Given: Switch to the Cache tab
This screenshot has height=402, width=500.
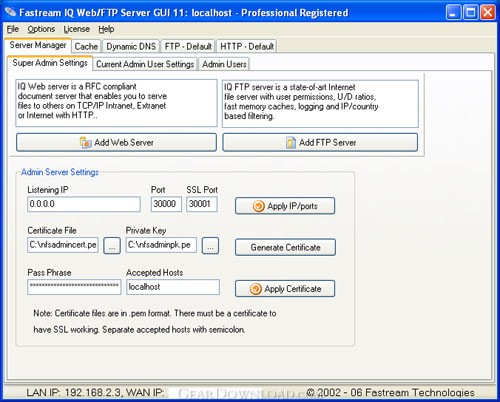Looking at the screenshot, I should pos(86,46).
